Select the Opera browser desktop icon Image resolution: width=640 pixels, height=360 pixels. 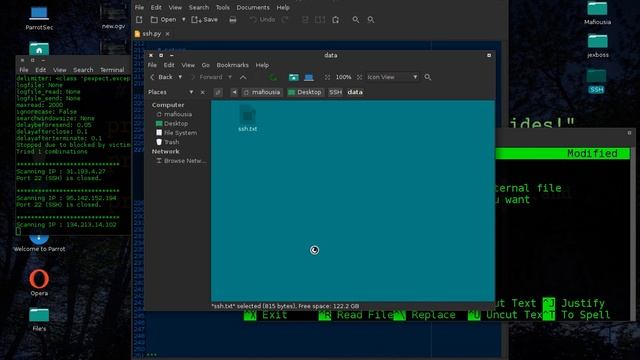pyautogui.click(x=39, y=282)
